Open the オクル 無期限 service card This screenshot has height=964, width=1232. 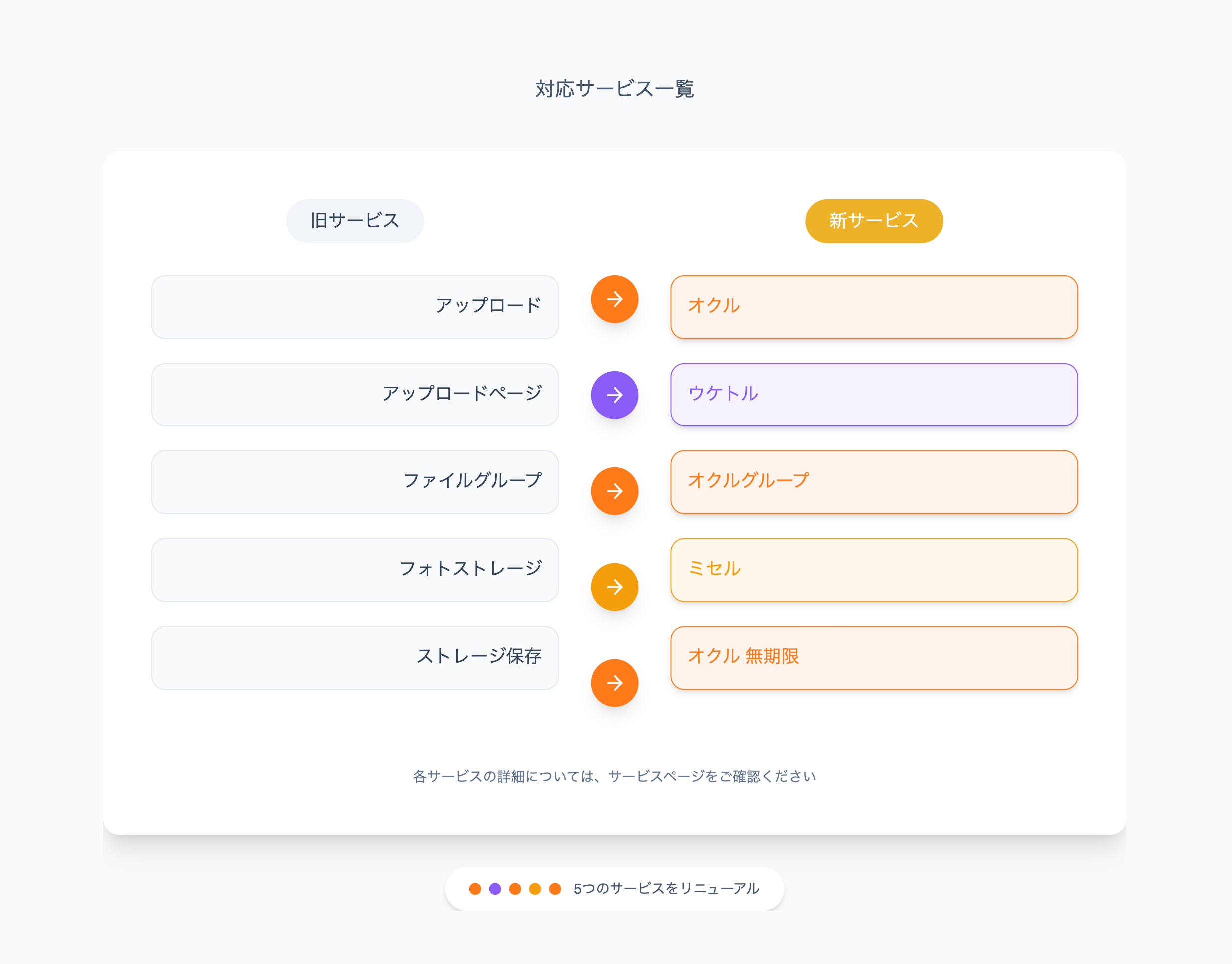click(874, 658)
